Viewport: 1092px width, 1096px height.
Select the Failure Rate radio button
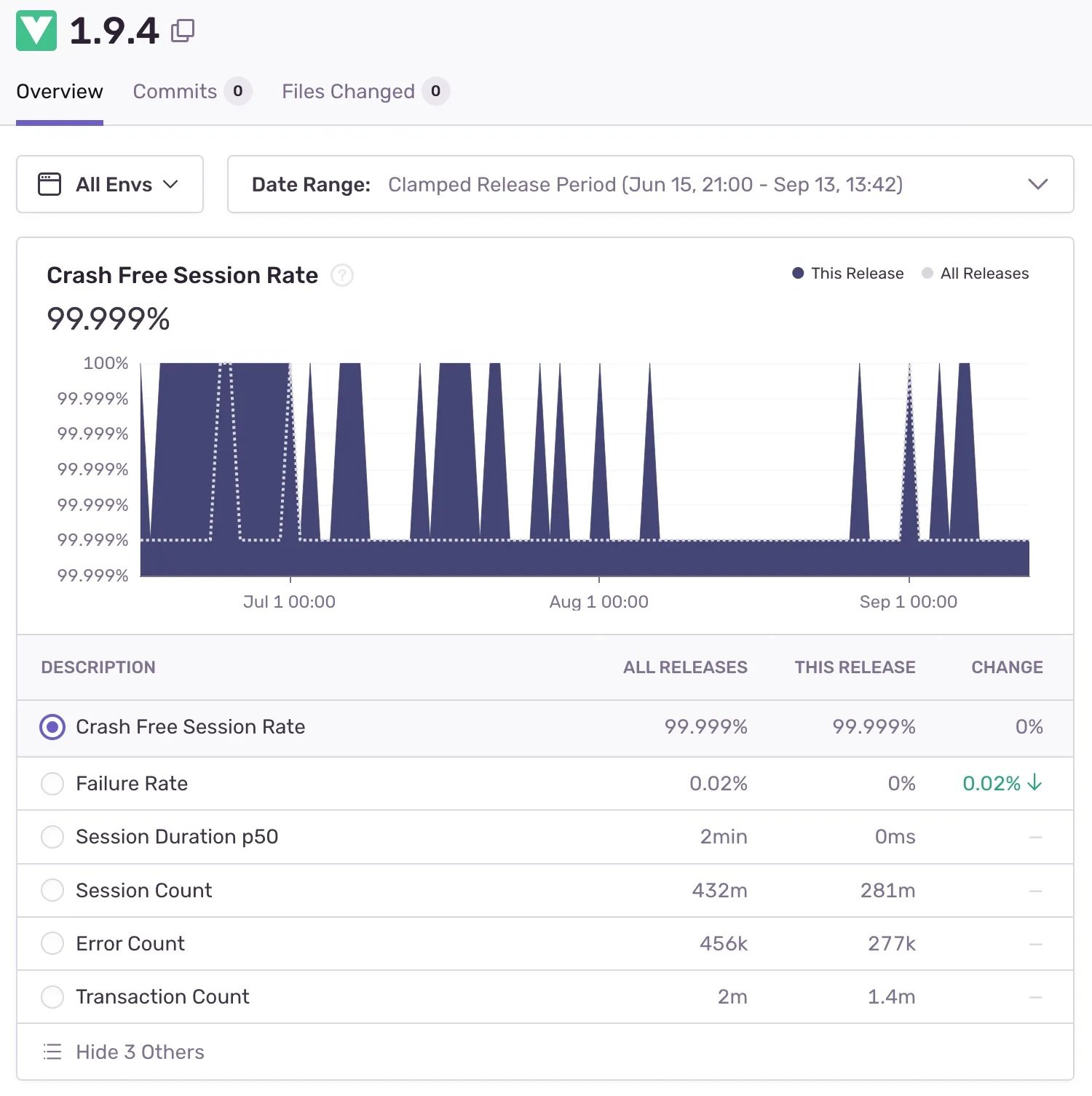click(52, 784)
